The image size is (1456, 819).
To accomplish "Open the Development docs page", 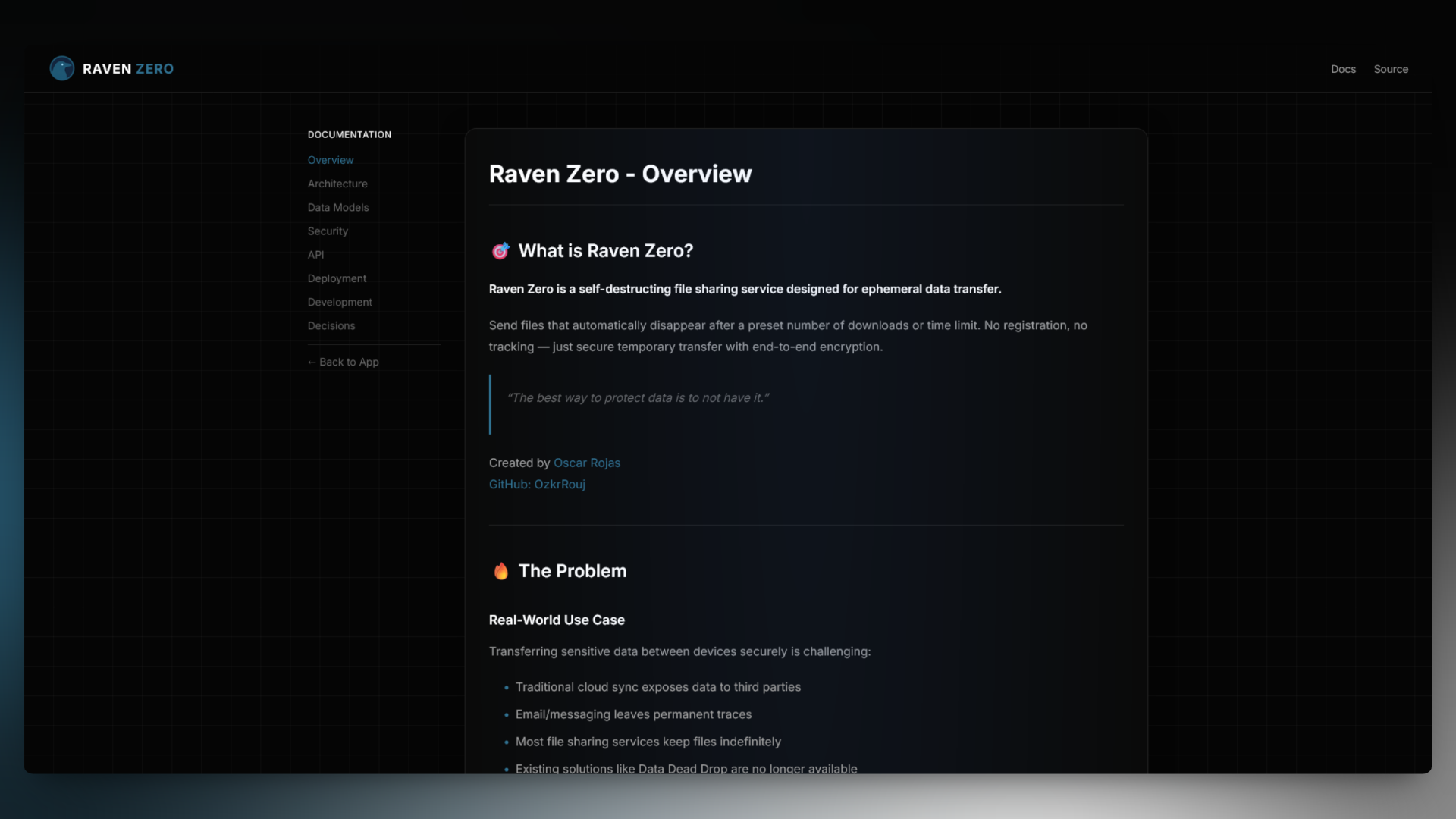I will 340,302.
